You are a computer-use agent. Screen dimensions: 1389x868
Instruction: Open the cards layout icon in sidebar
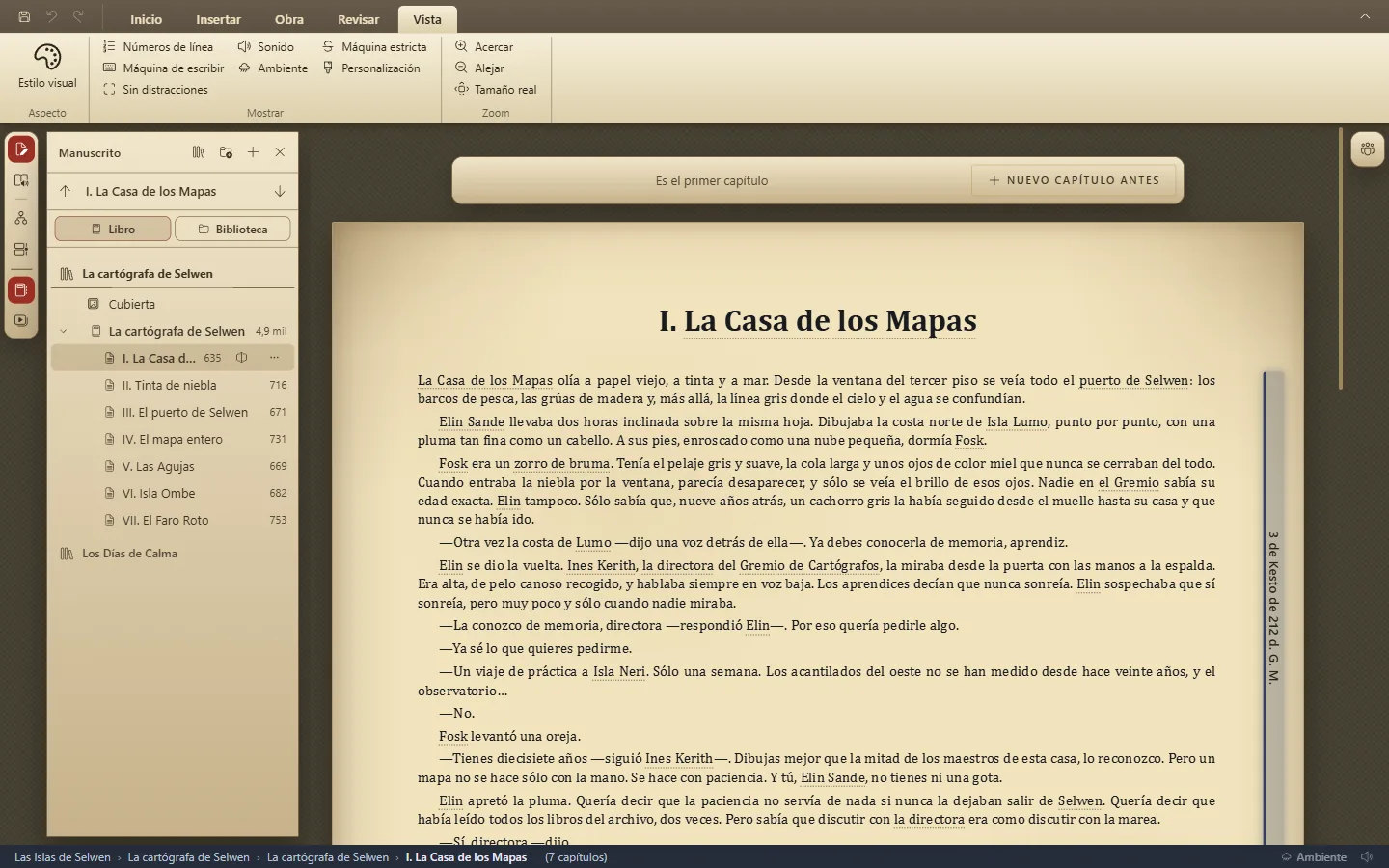tap(21, 249)
